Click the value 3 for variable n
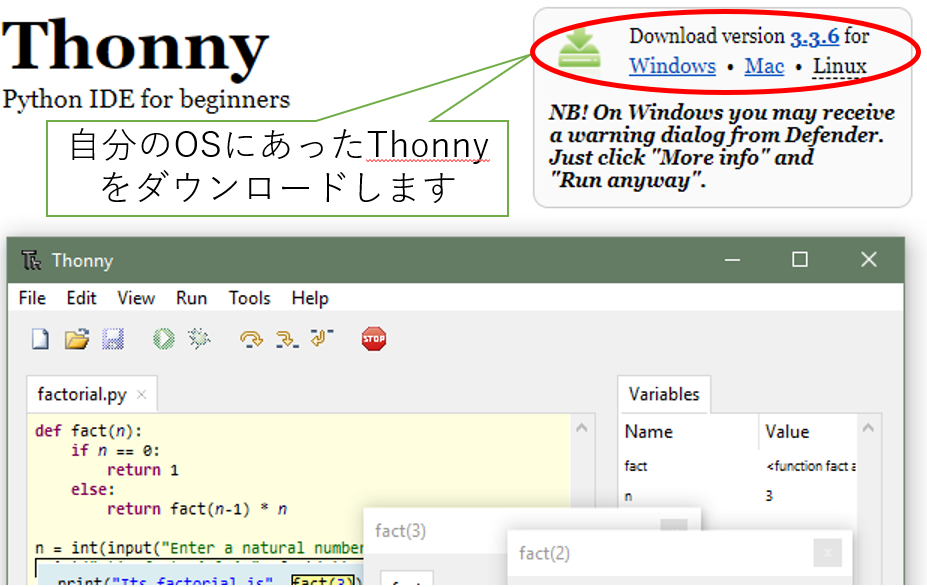This screenshot has height=587, width=927. [769, 495]
